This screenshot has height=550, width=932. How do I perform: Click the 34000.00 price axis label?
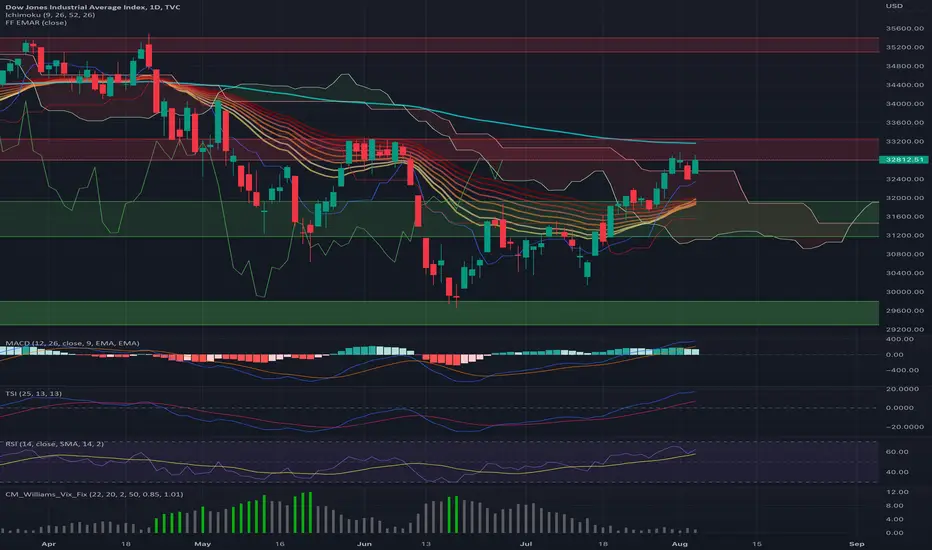point(905,103)
